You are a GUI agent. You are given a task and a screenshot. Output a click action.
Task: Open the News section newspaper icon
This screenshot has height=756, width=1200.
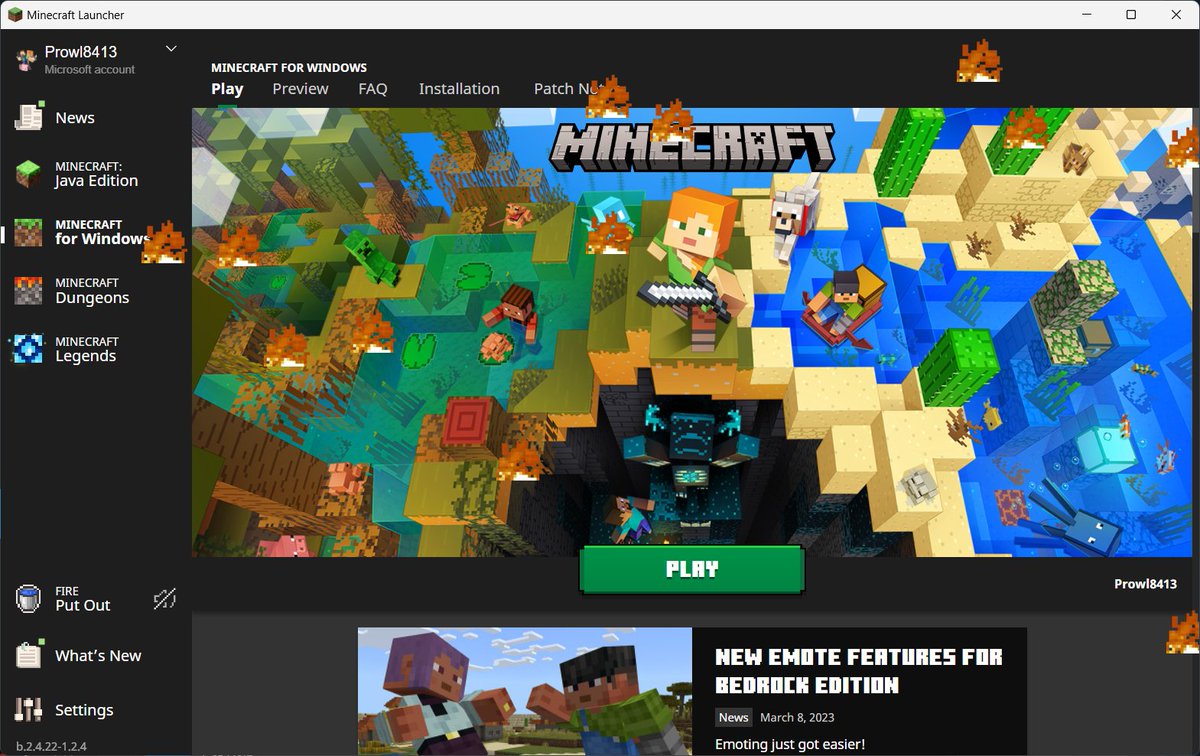[x=28, y=117]
